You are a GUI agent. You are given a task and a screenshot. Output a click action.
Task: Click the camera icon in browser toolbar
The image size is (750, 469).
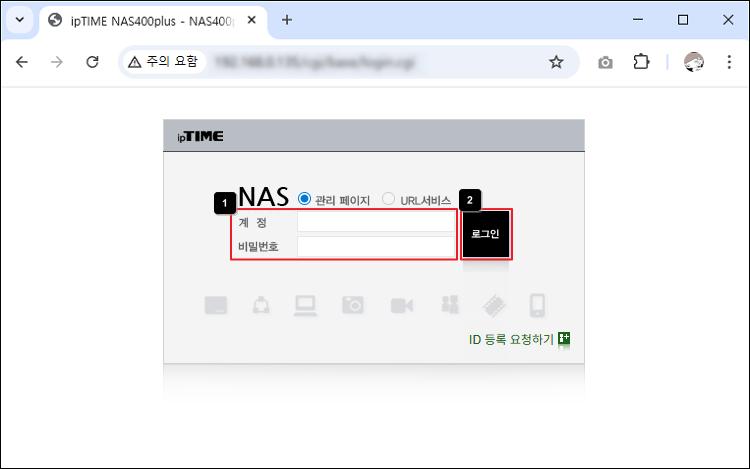pyautogui.click(x=605, y=62)
